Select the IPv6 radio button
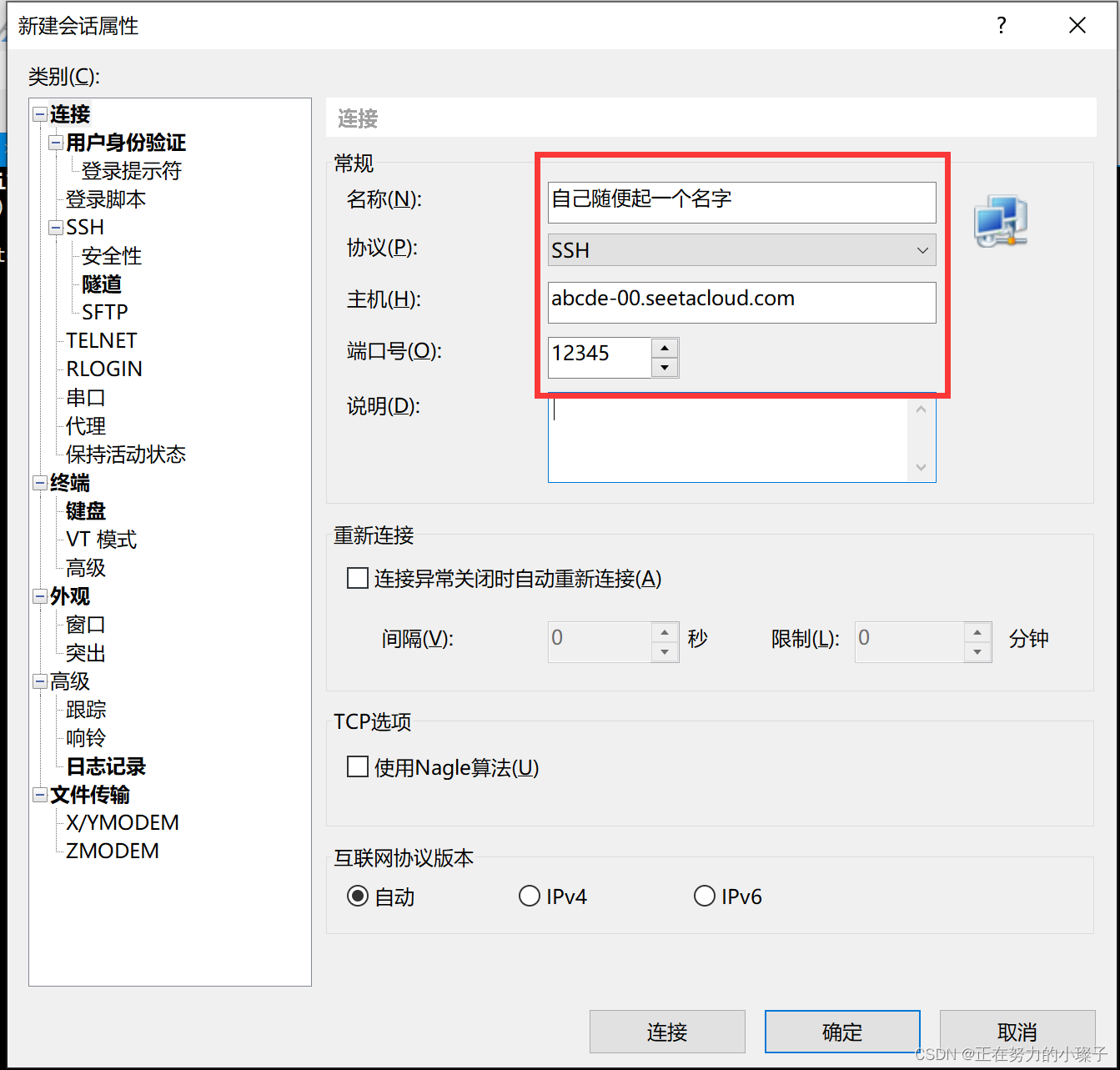The width and height of the screenshot is (1120, 1070). (705, 896)
